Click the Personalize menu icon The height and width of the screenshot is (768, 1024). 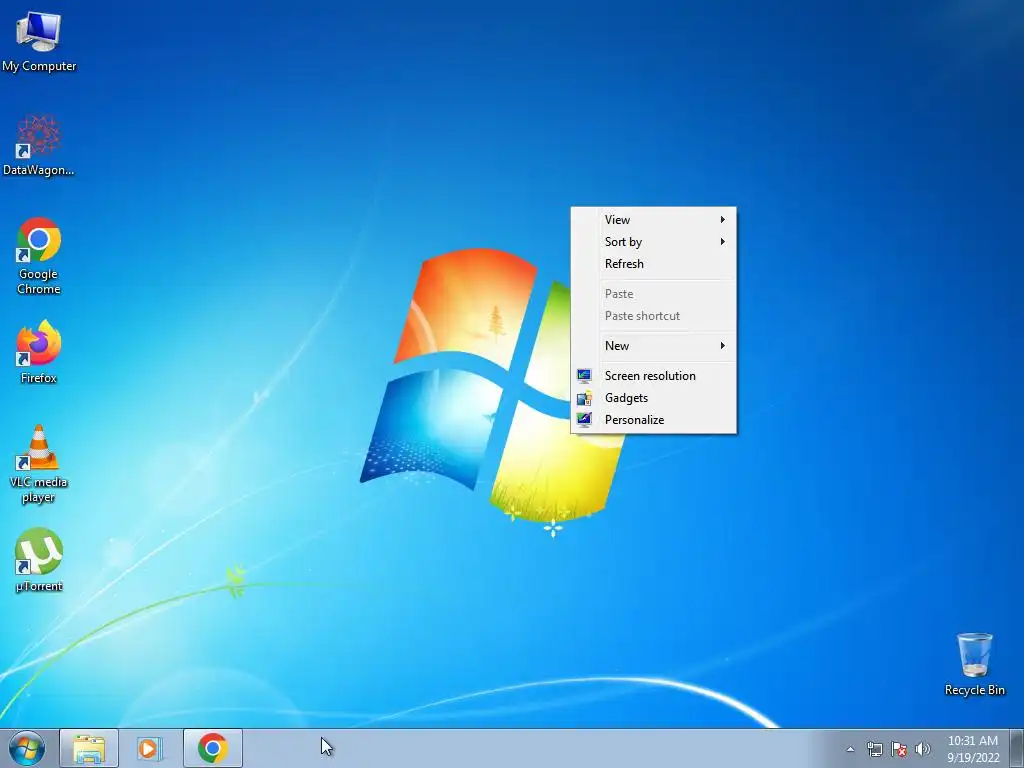584,419
